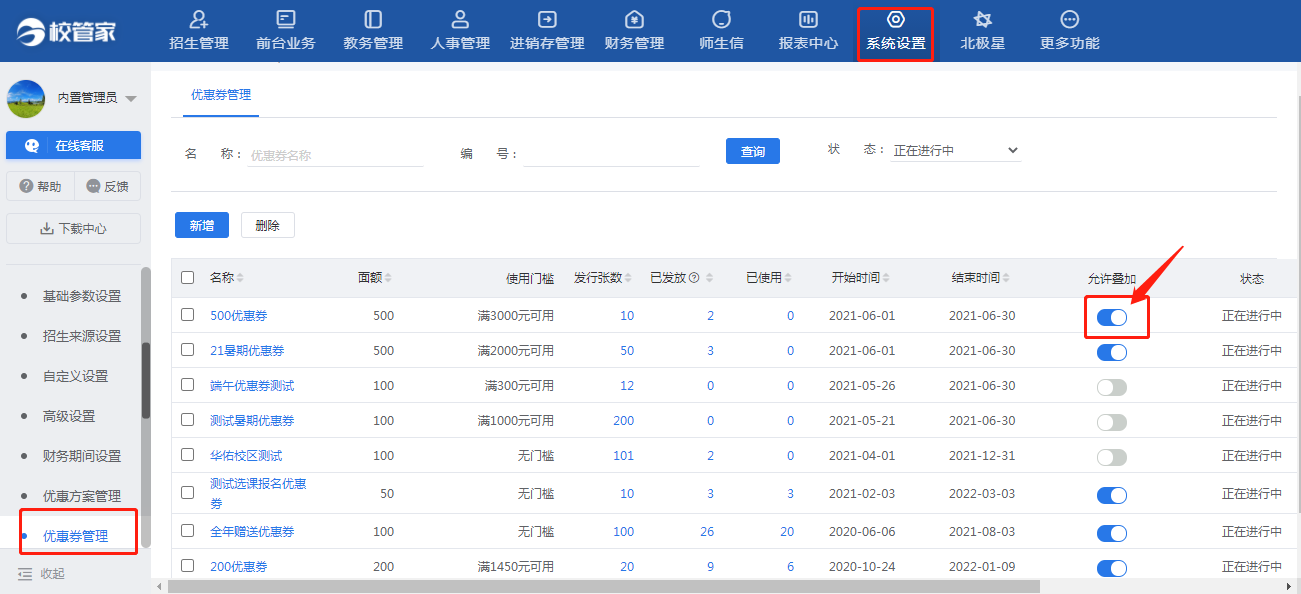1301x594 pixels.
Task: Open 招生来源设置 in the sidebar
Action: click(82, 336)
